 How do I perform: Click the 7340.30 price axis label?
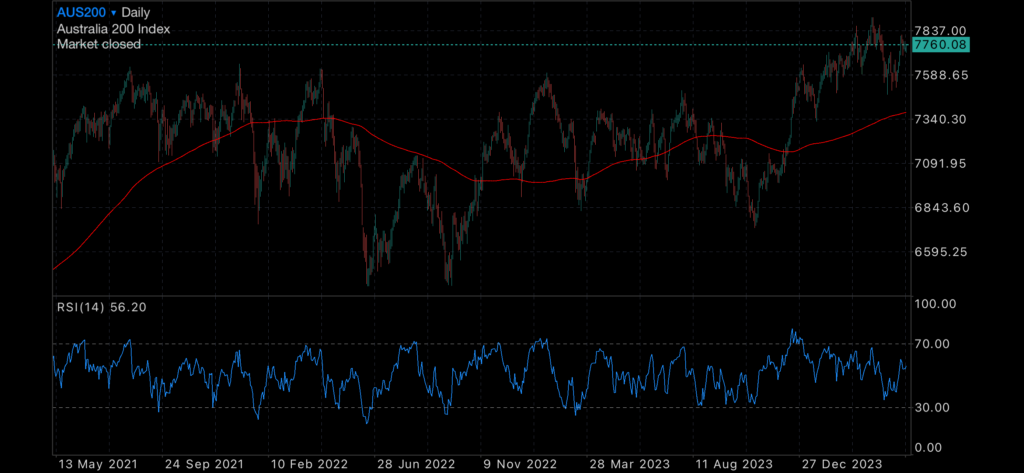click(941, 119)
